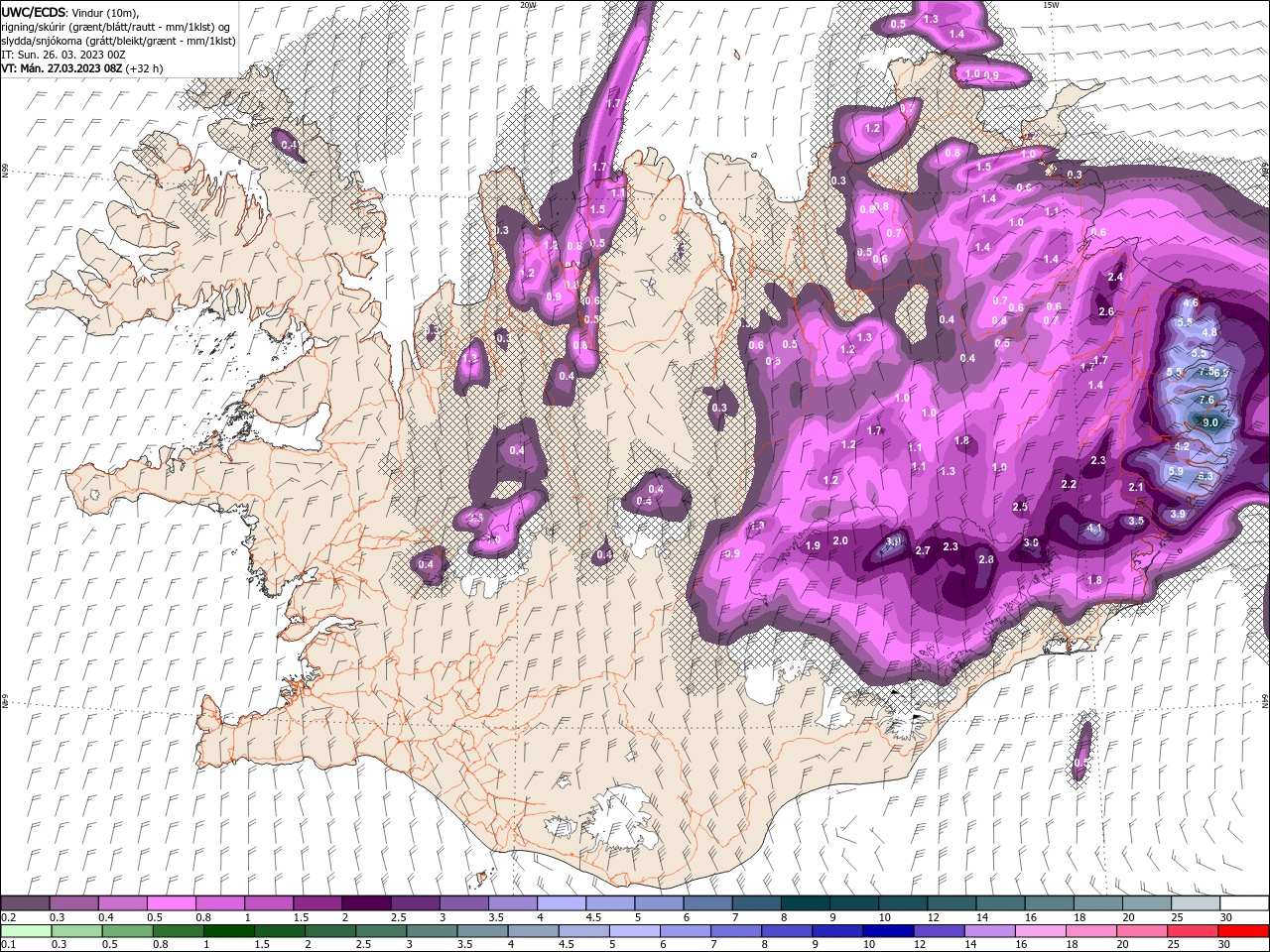Viewport: 1270px width, 952px height.
Task: Click the pale green 0.1 swatch in bottom legend
Action: 26,931
